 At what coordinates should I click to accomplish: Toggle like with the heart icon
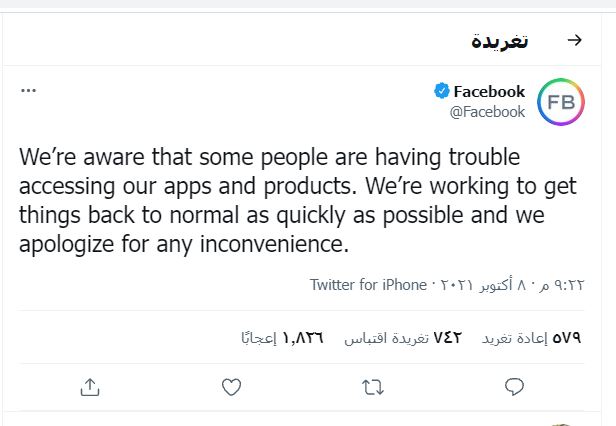231,386
